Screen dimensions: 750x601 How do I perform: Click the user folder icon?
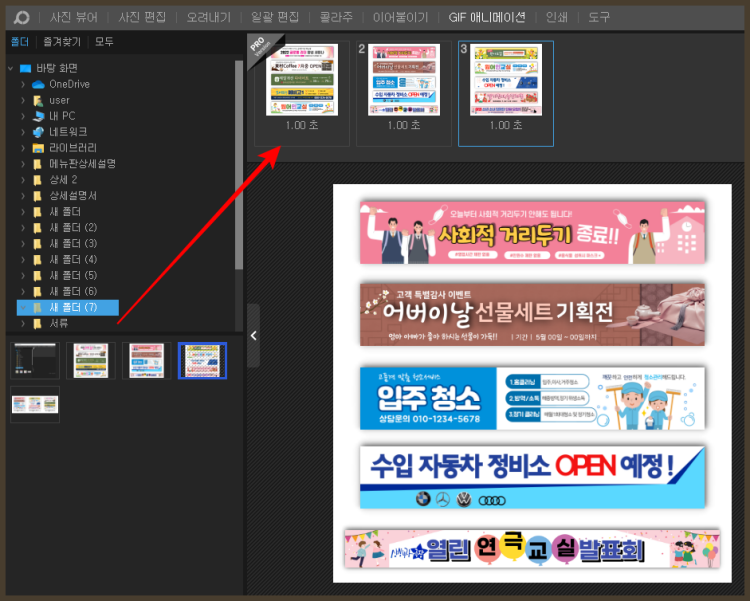coord(38,100)
